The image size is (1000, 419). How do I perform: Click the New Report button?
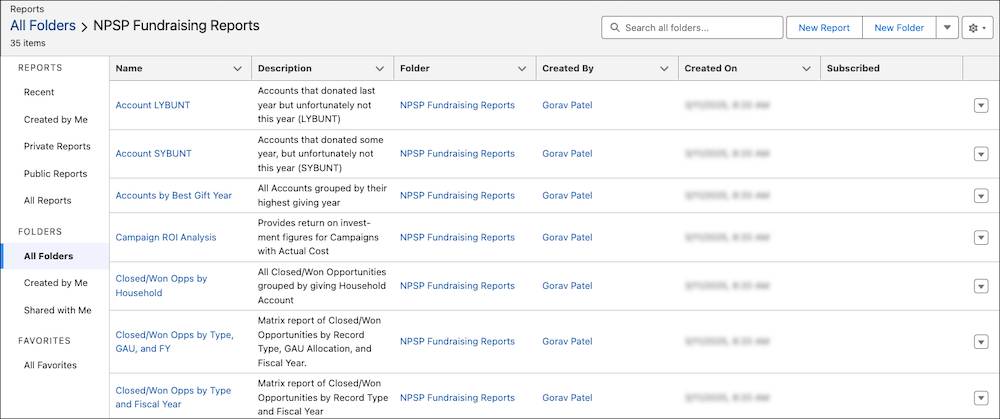824,28
